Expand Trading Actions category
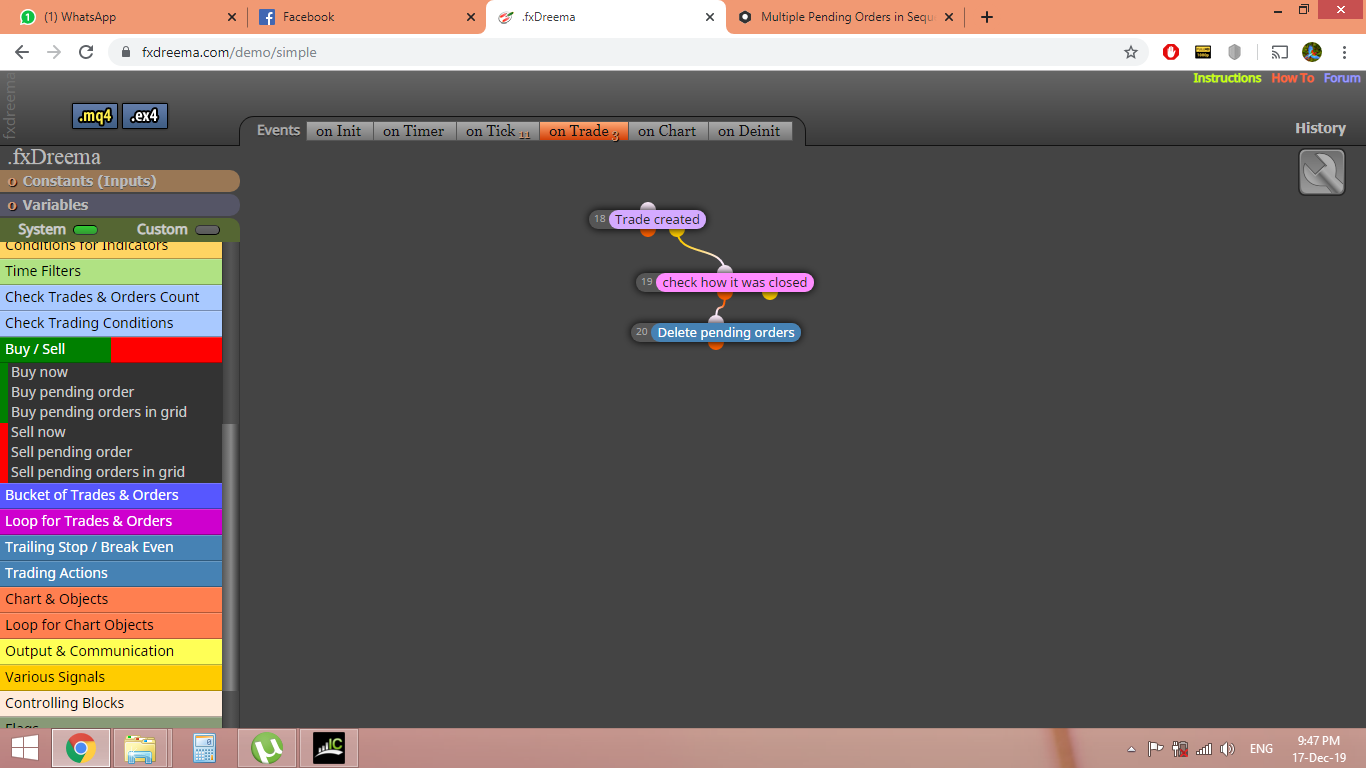 click(x=111, y=573)
